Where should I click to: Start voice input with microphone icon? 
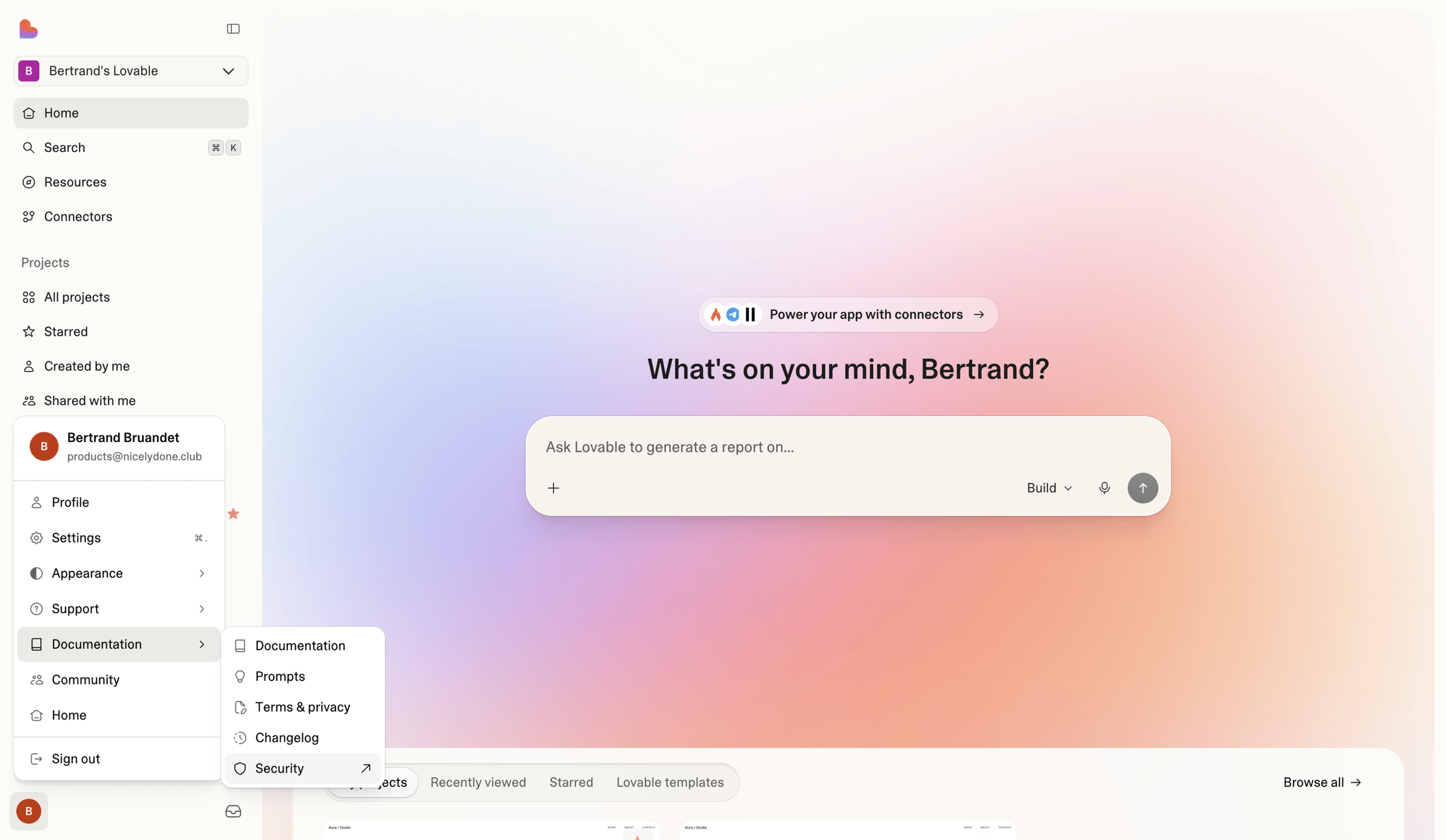(1104, 488)
